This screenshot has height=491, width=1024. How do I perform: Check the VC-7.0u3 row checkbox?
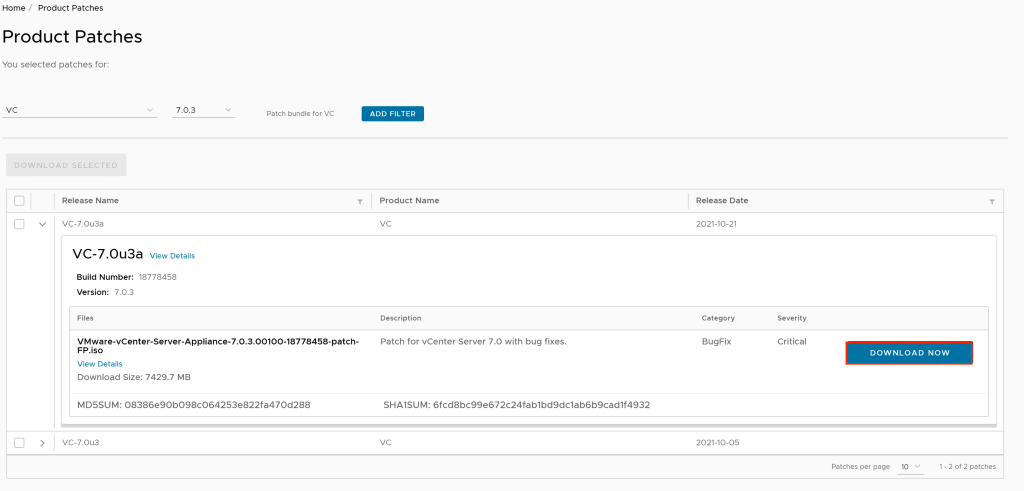19,442
